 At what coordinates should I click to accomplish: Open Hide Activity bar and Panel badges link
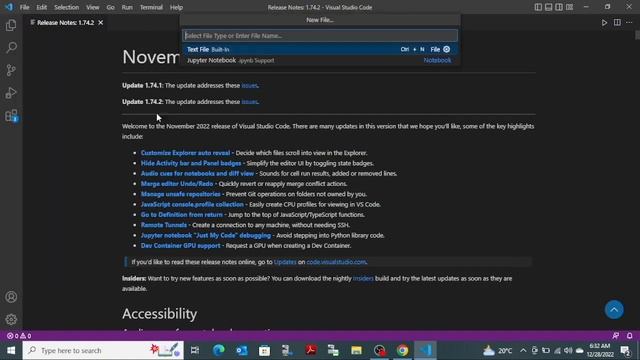(191, 163)
